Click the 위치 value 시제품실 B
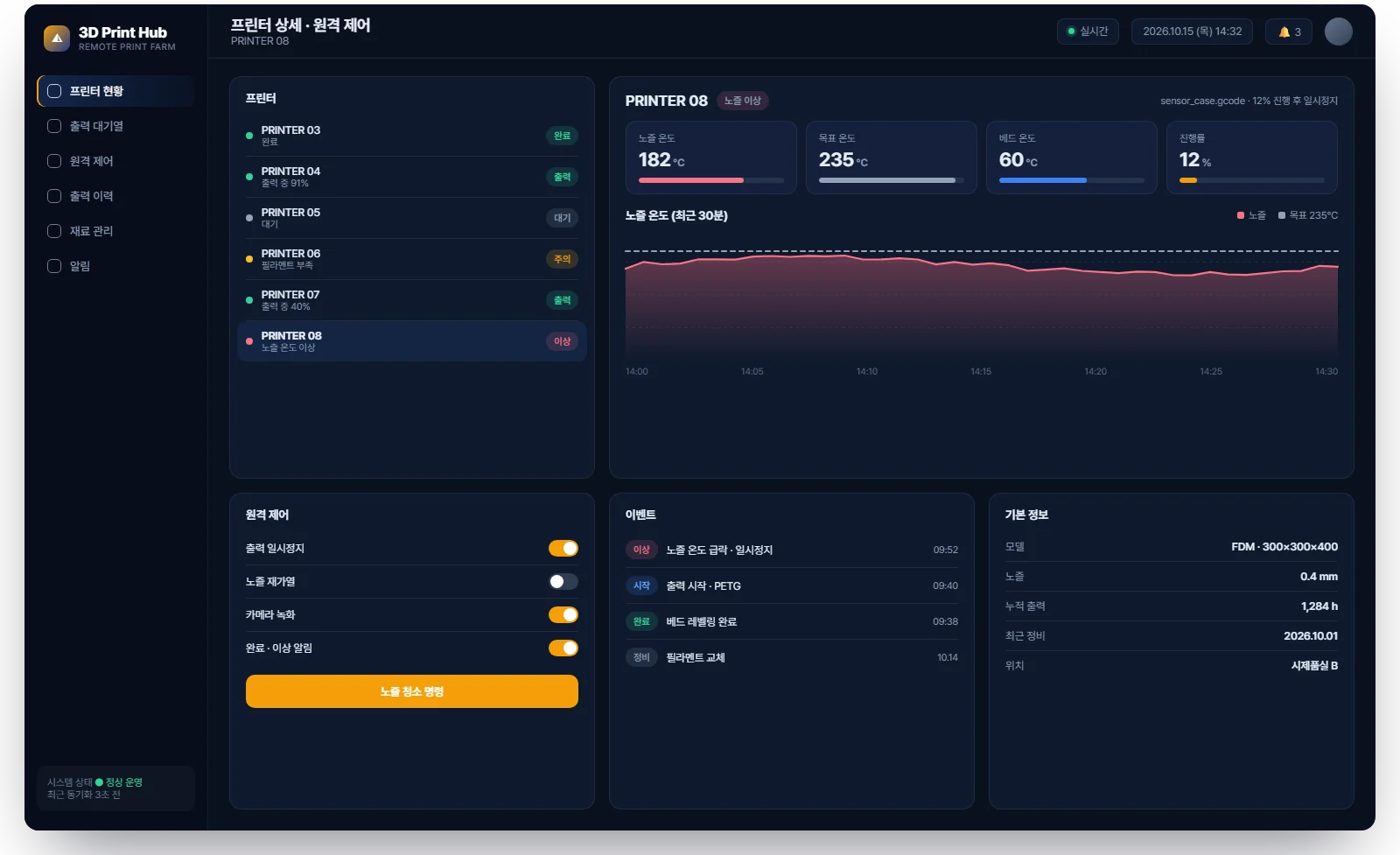Image resolution: width=1400 pixels, height=855 pixels. pyautogui.click(x=1314, y=666)
